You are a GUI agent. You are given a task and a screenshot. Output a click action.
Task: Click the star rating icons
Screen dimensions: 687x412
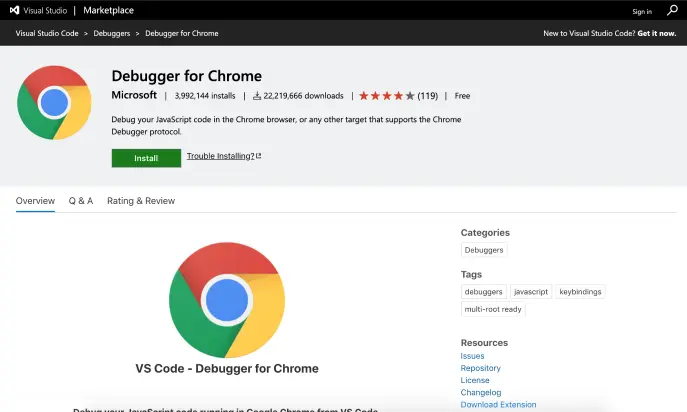386,96
